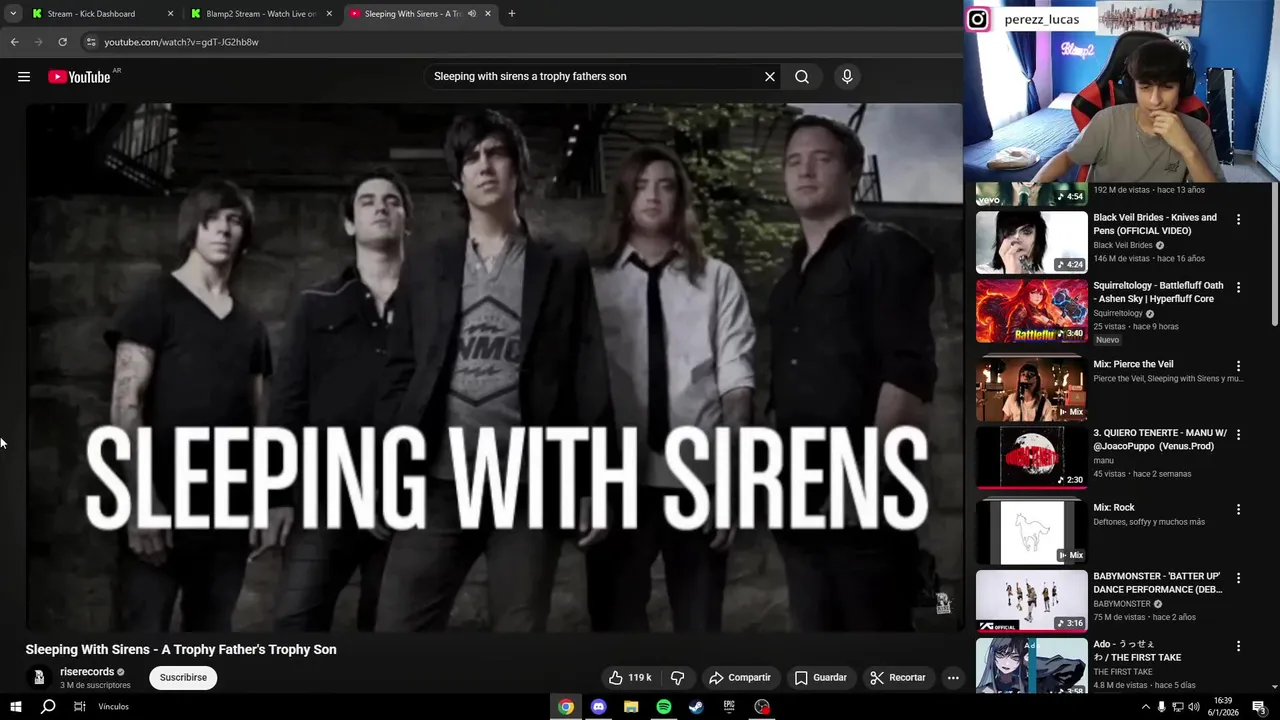Image resolution: width=1280 pixels, height=720 pixels.
Task: Open Discord from the taskbar
Action: 598,707
